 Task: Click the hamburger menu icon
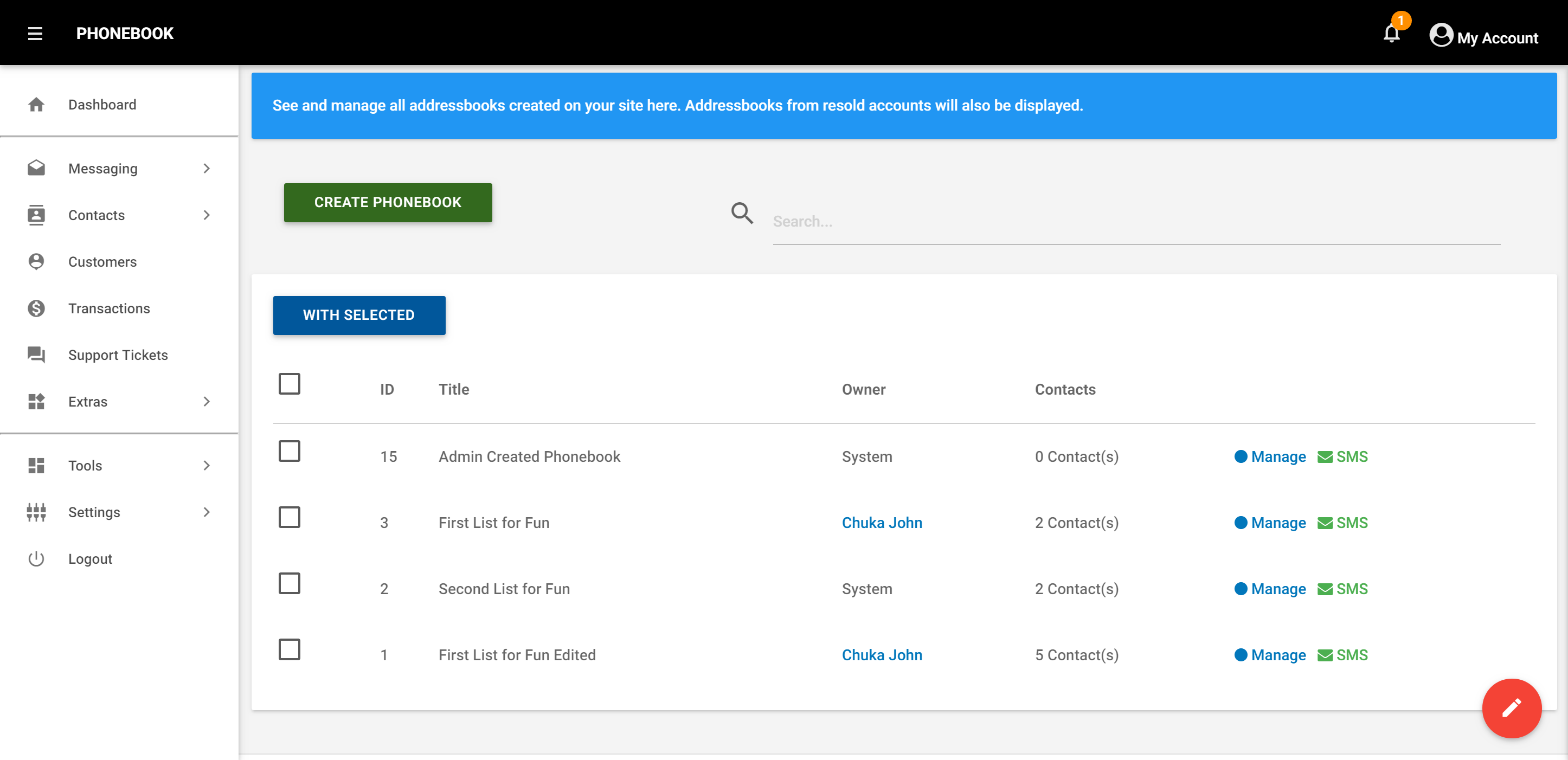(x=35, y=34)
